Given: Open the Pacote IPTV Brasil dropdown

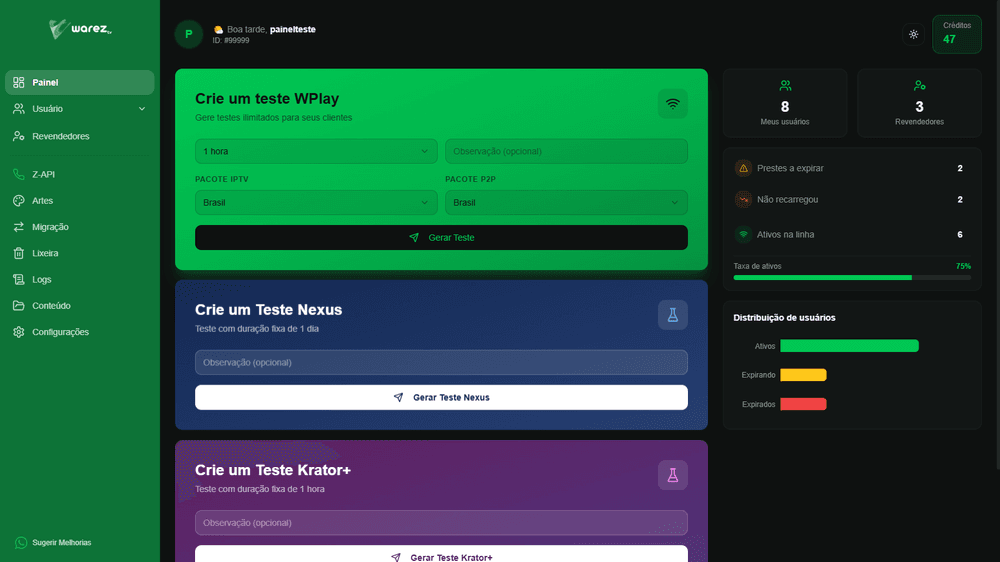Looking at the screenshot, I should click(316, 202).
